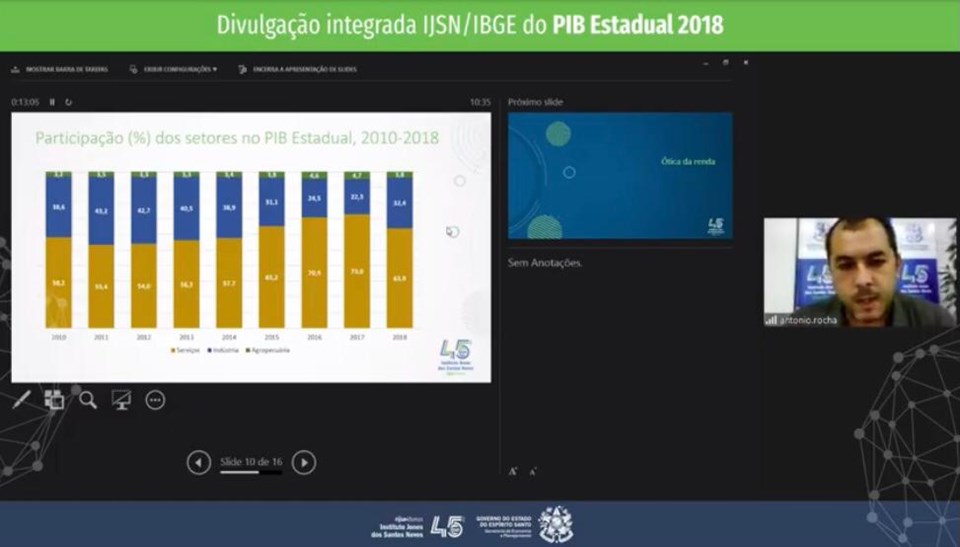Open the see all slides grid
Screen dimensions: 960x547
click(x=54, y=400)
